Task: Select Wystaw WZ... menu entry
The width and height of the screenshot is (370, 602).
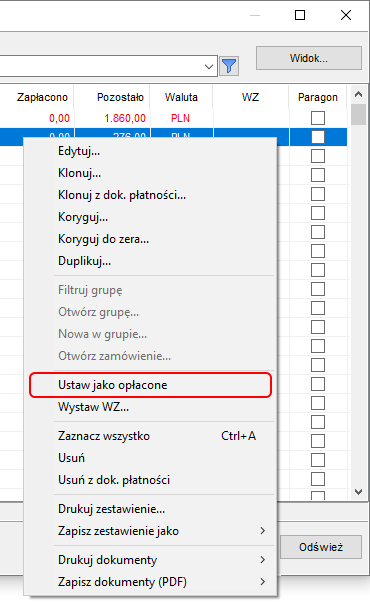Action: (x=94, y=407)
